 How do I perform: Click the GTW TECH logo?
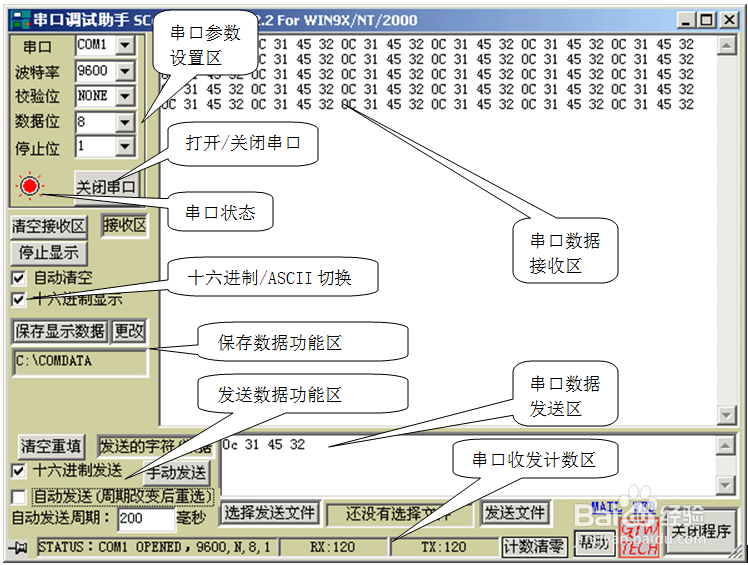639,537
